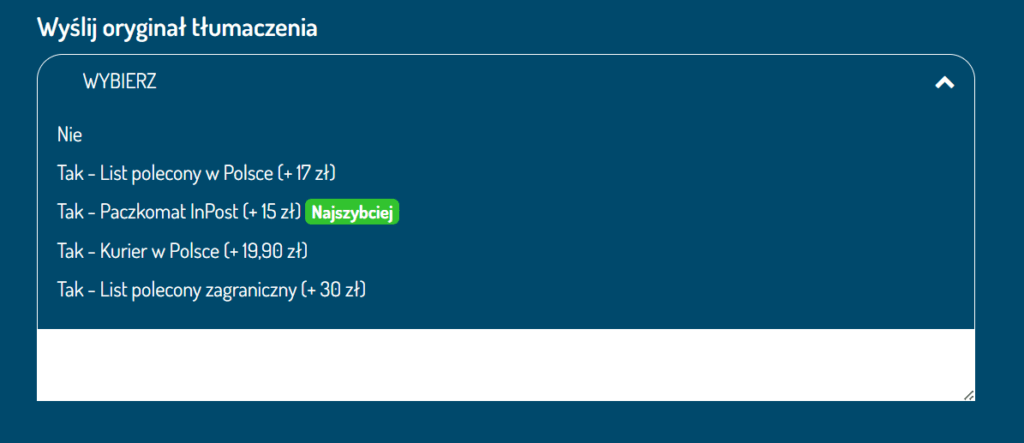Click the word "Kurier" in the list
This screenshot has width=1024, height=443.
(123, 251)
